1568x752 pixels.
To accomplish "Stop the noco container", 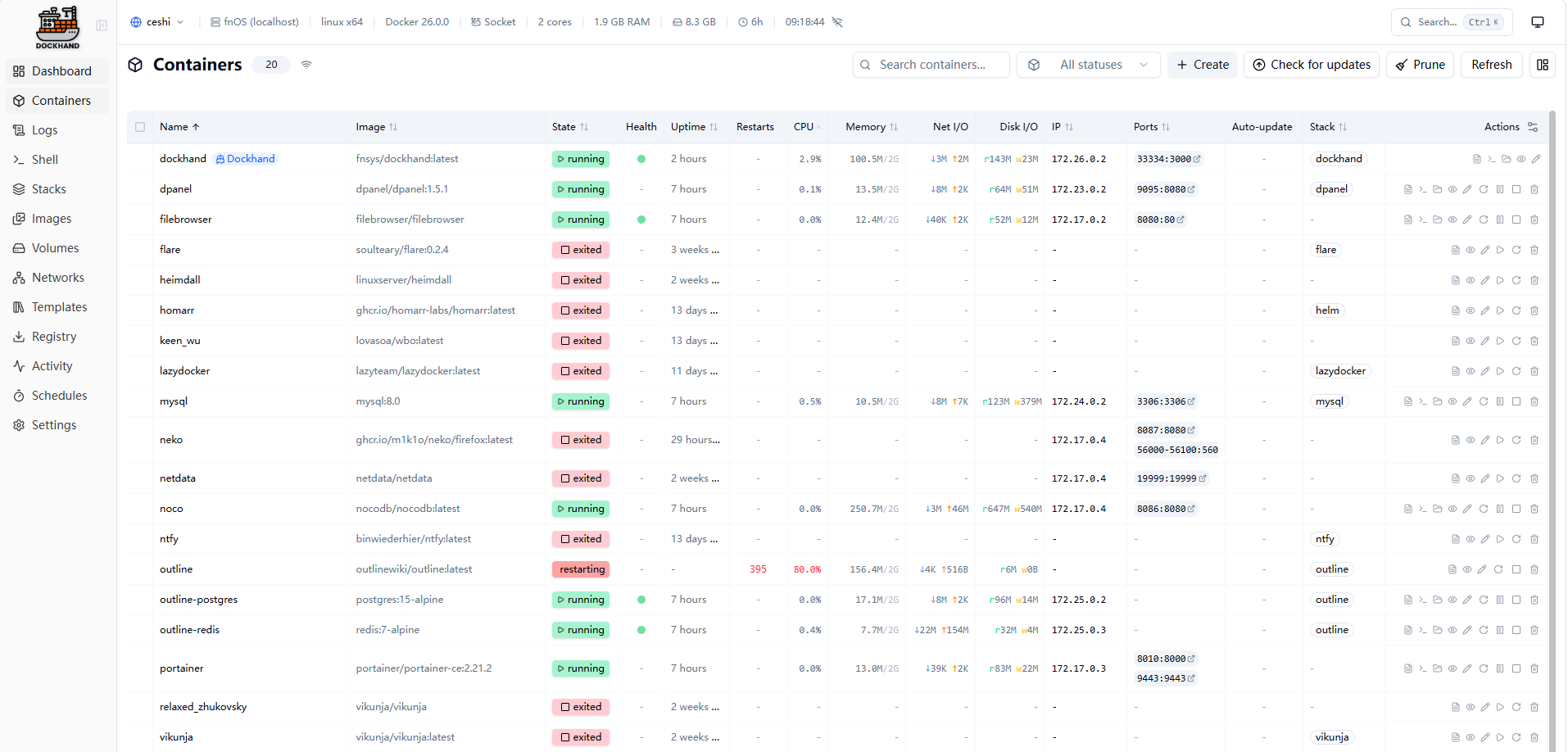I will [1516, 509].
